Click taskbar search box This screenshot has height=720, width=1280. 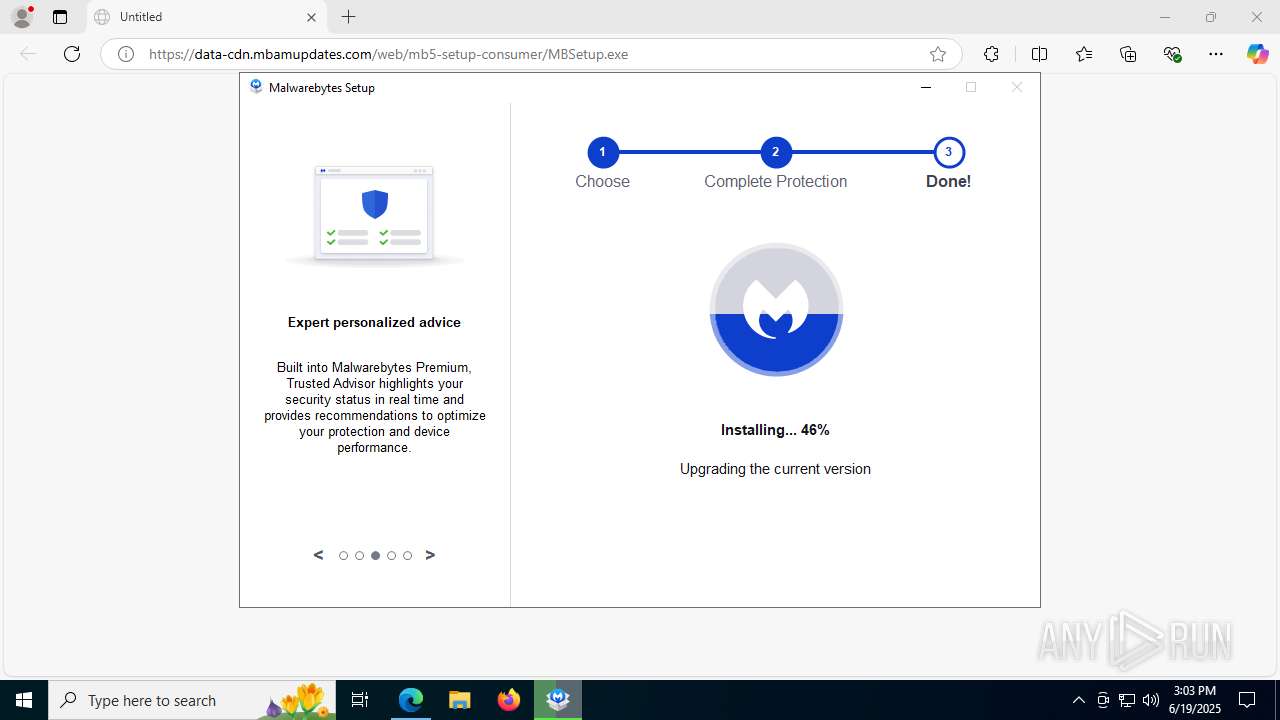[x=192, y=700]
